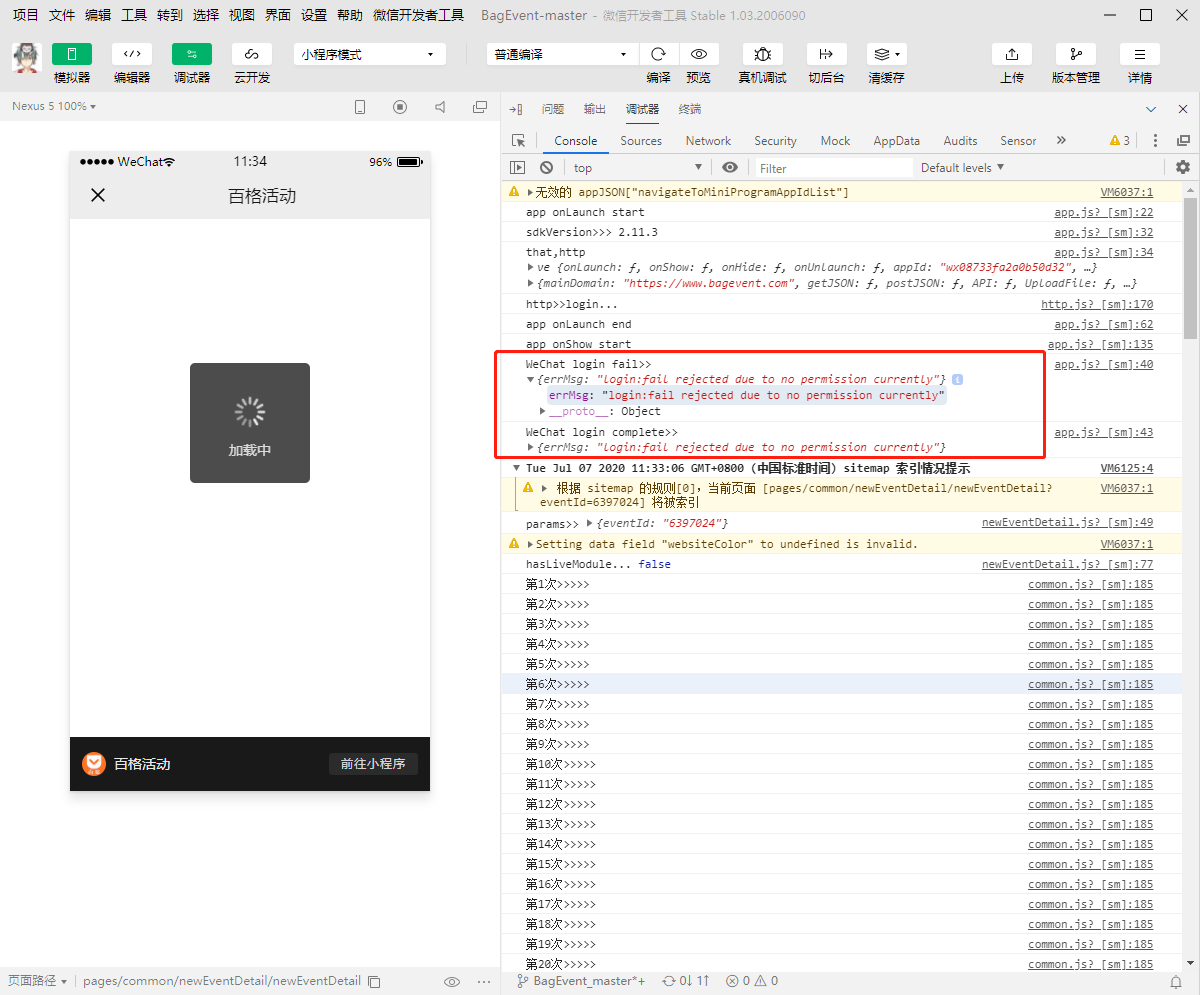The height and width of the screenshot is (995, 1200).
Task: Open the Default levels dropdown
Action: 962,168
